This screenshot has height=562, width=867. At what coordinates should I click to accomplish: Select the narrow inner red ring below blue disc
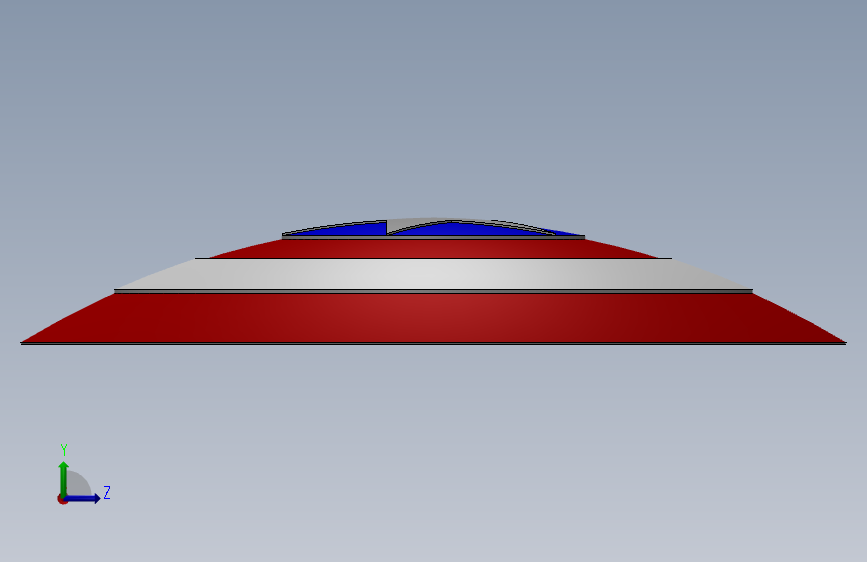point(434,248)
